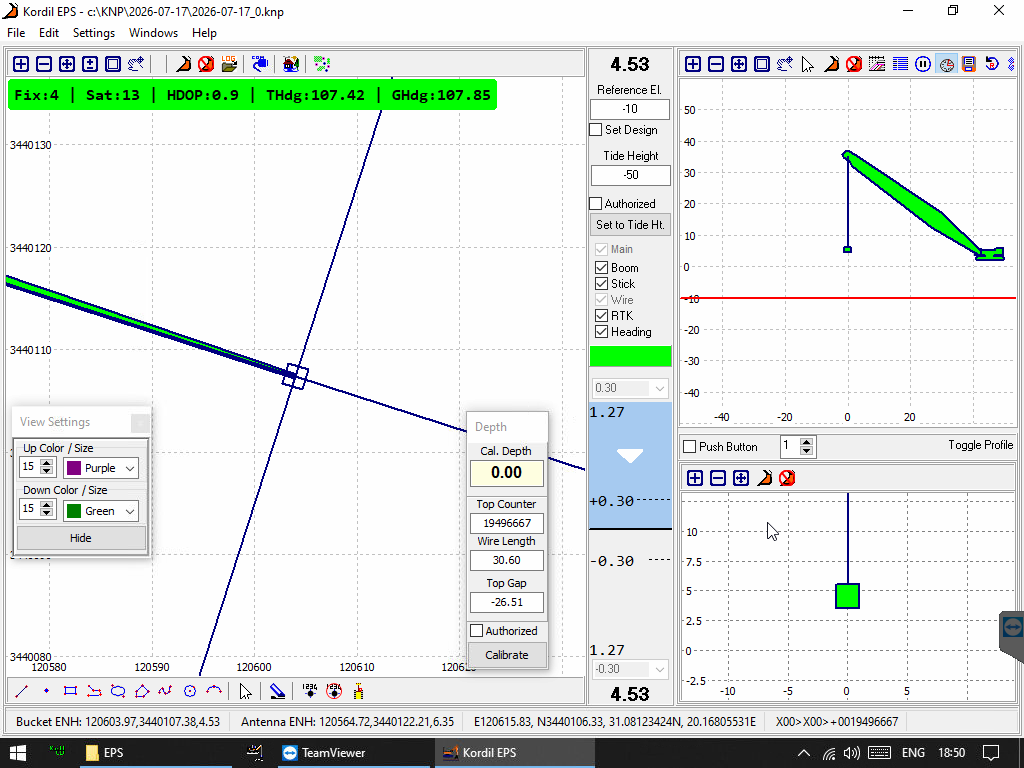Screen dimensions: 1024x768
Task: Open the Help menu
Action: (x=204, y=33)
